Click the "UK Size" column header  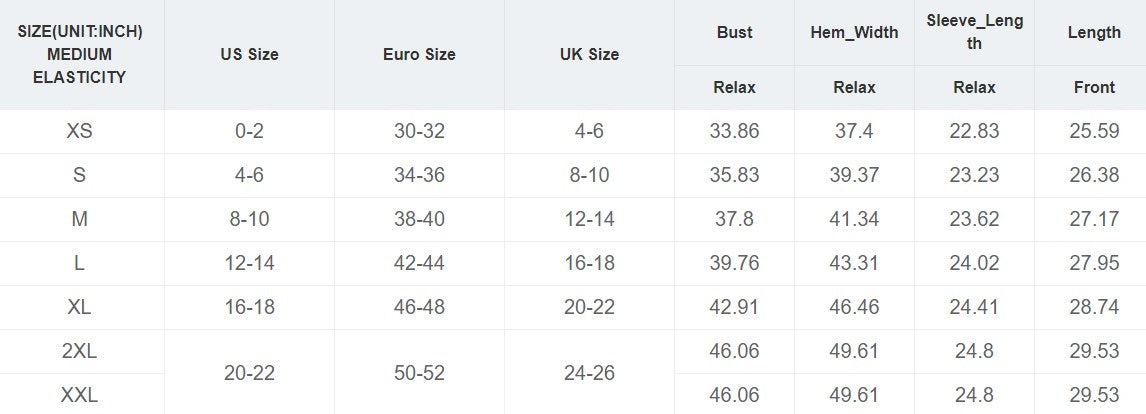[x=589, y=54]
